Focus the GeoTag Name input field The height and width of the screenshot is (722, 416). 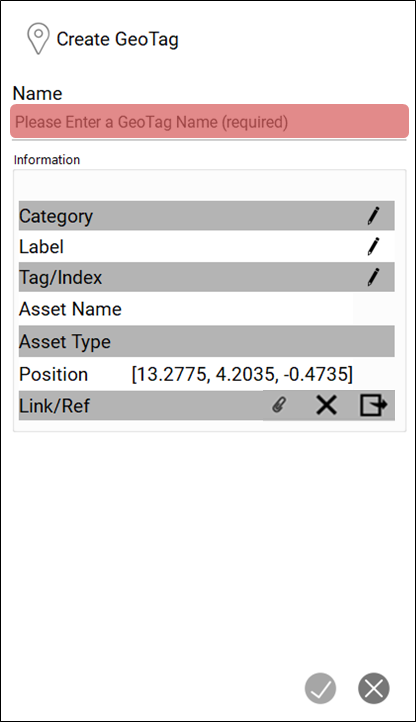210,122
